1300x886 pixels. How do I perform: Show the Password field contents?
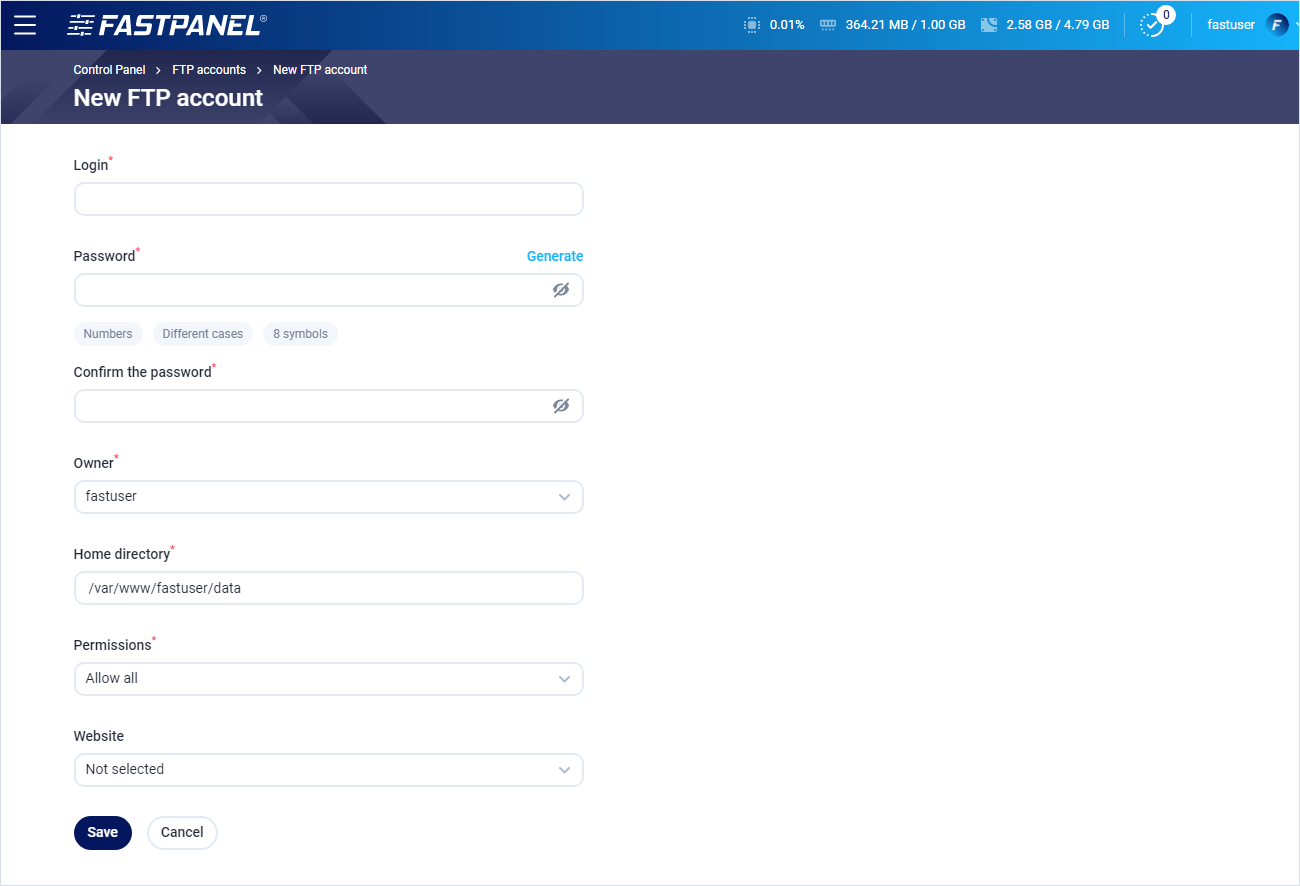click(x=561, y=290)
